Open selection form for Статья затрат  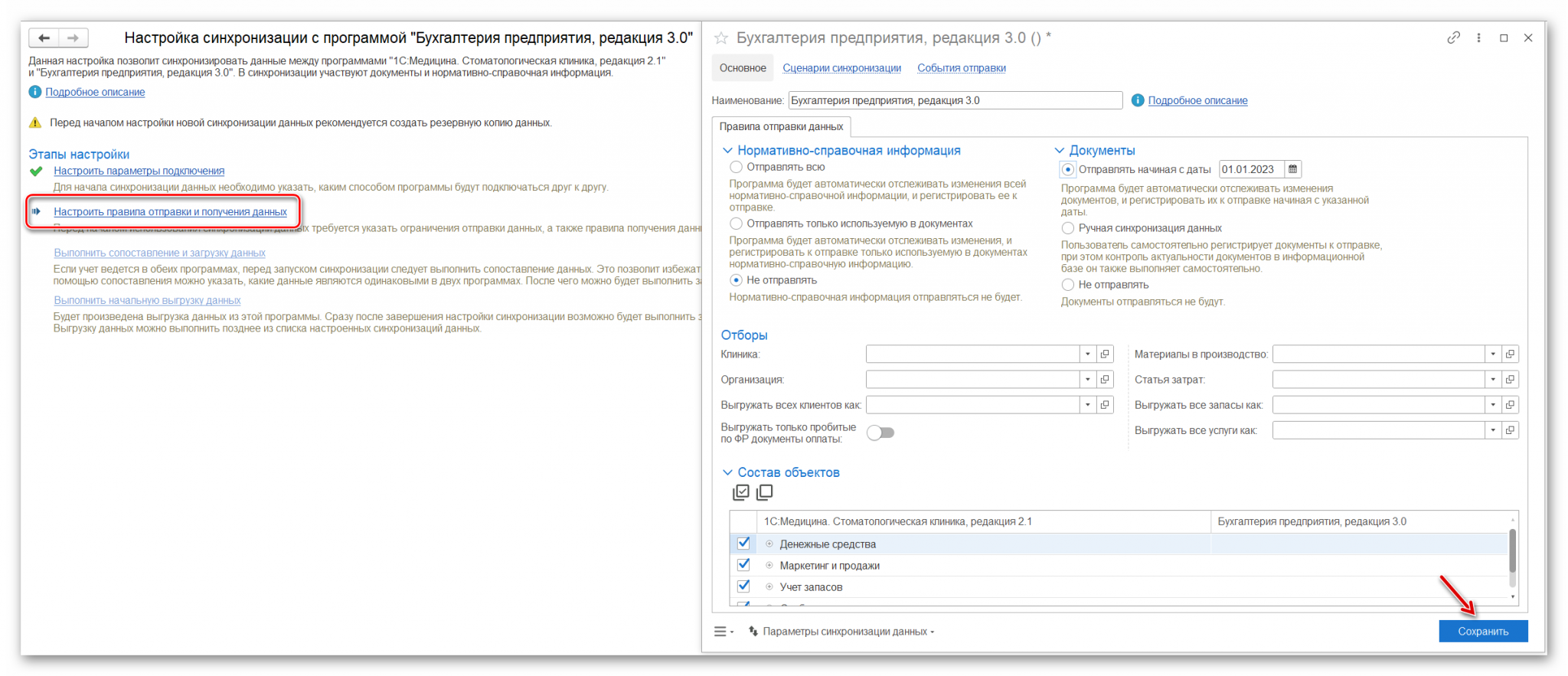coord(1510,380)
